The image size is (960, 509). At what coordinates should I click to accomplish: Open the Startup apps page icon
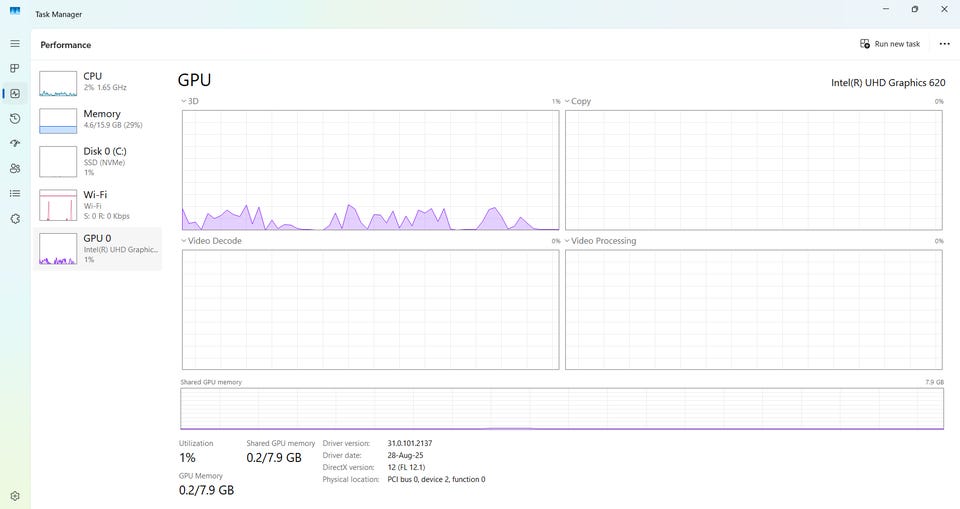15,143
